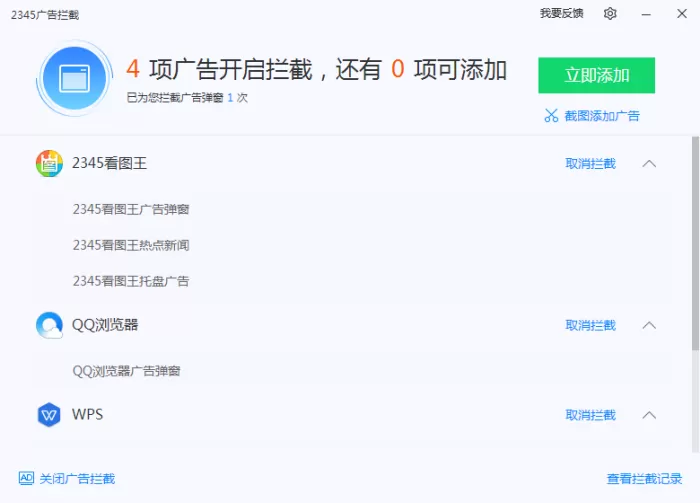Click the blue ad-window logo icon
The height and width of the screenshot is (503, 700).
[x=75, y=79]
